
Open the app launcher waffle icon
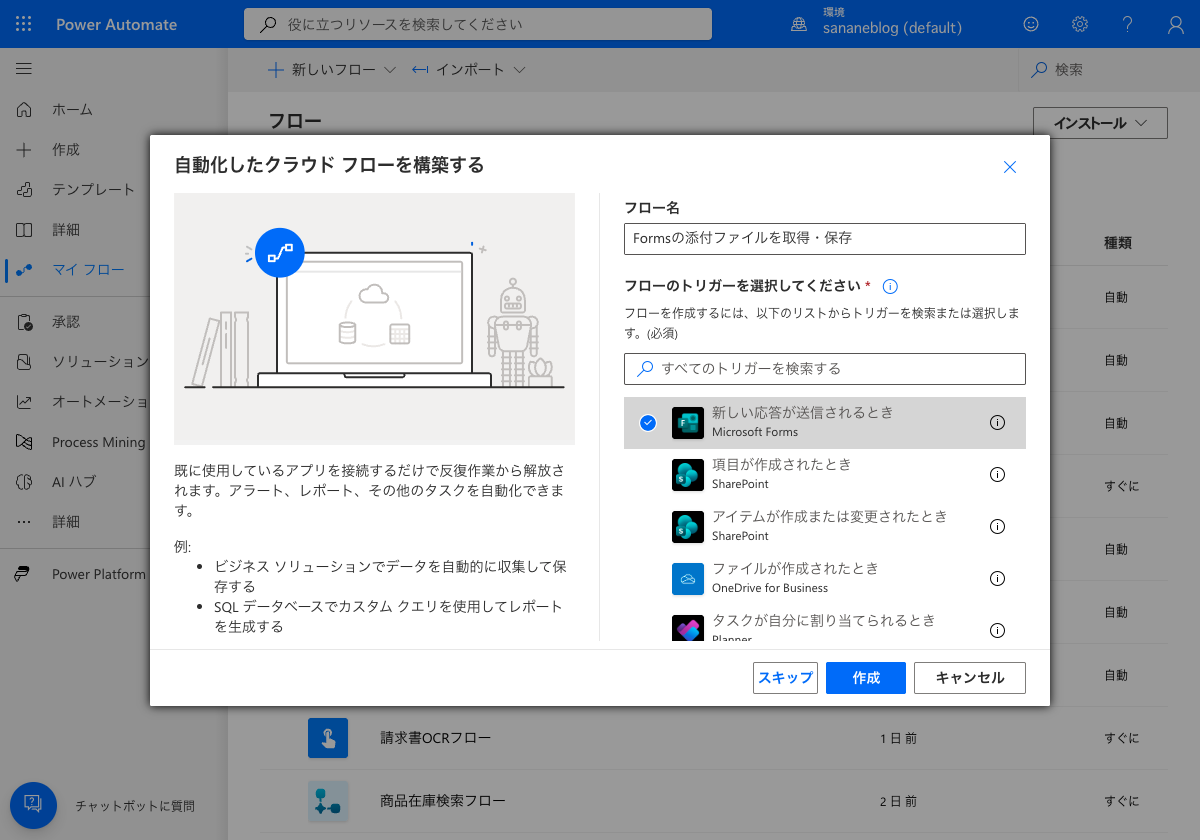tap(24, 24)
